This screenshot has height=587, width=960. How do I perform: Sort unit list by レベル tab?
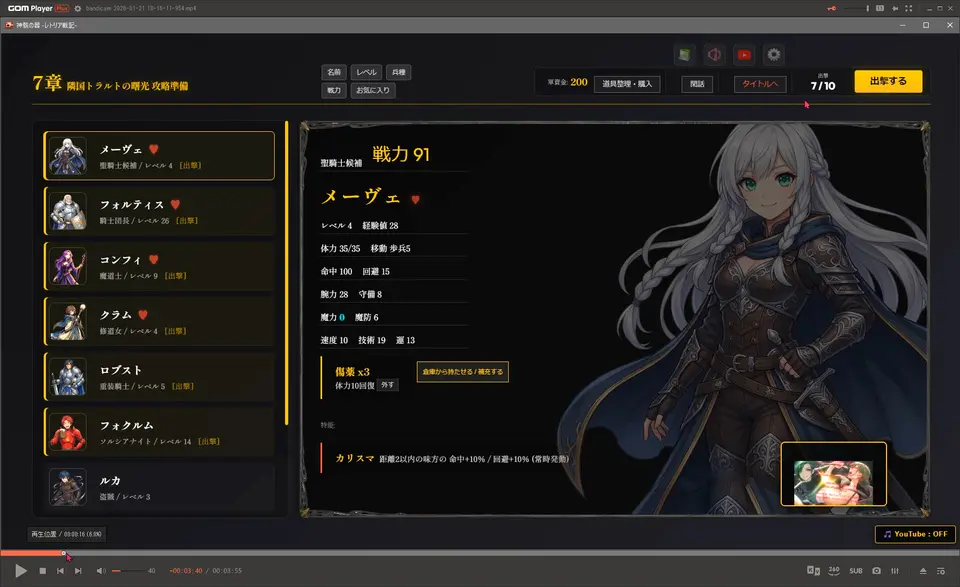pos(367,72)
